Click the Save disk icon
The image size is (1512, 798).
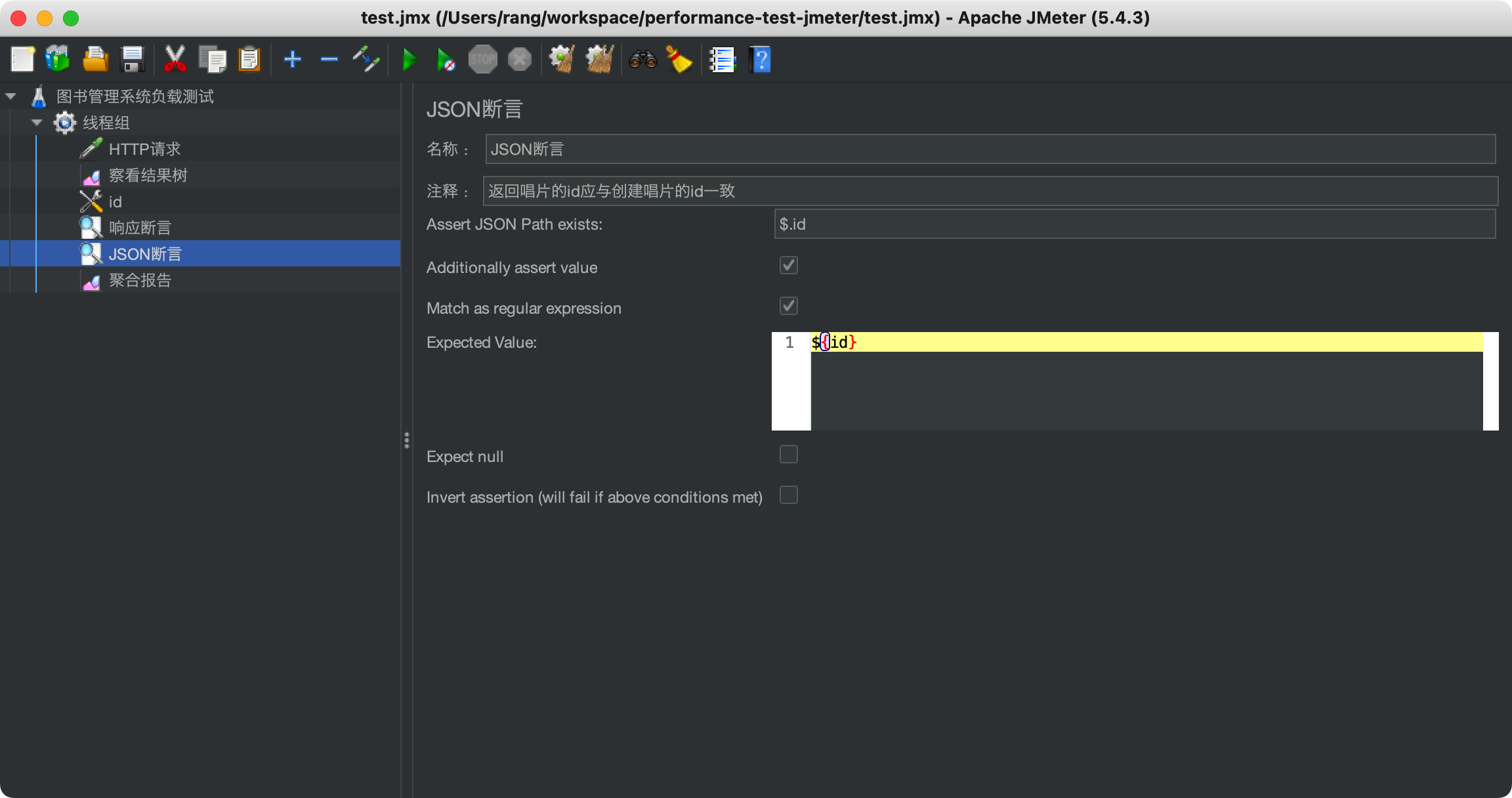133,60
